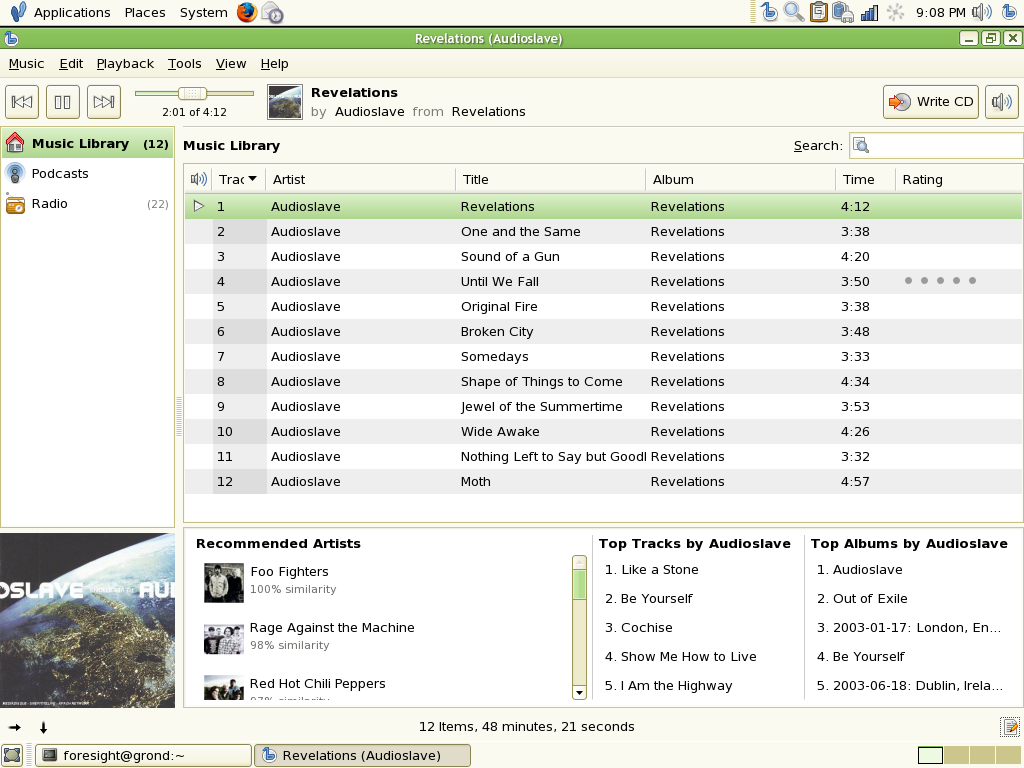Viewport: 1024px width, 768px height.
Task: Skip to the next track
Action: pyautogui.click(x=104, y=102)
